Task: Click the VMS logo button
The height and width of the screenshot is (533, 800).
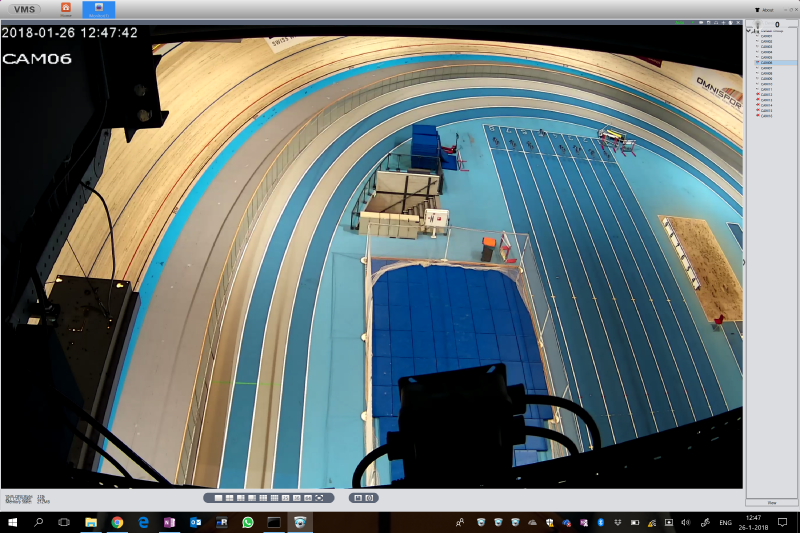Action: coord(26,9)
